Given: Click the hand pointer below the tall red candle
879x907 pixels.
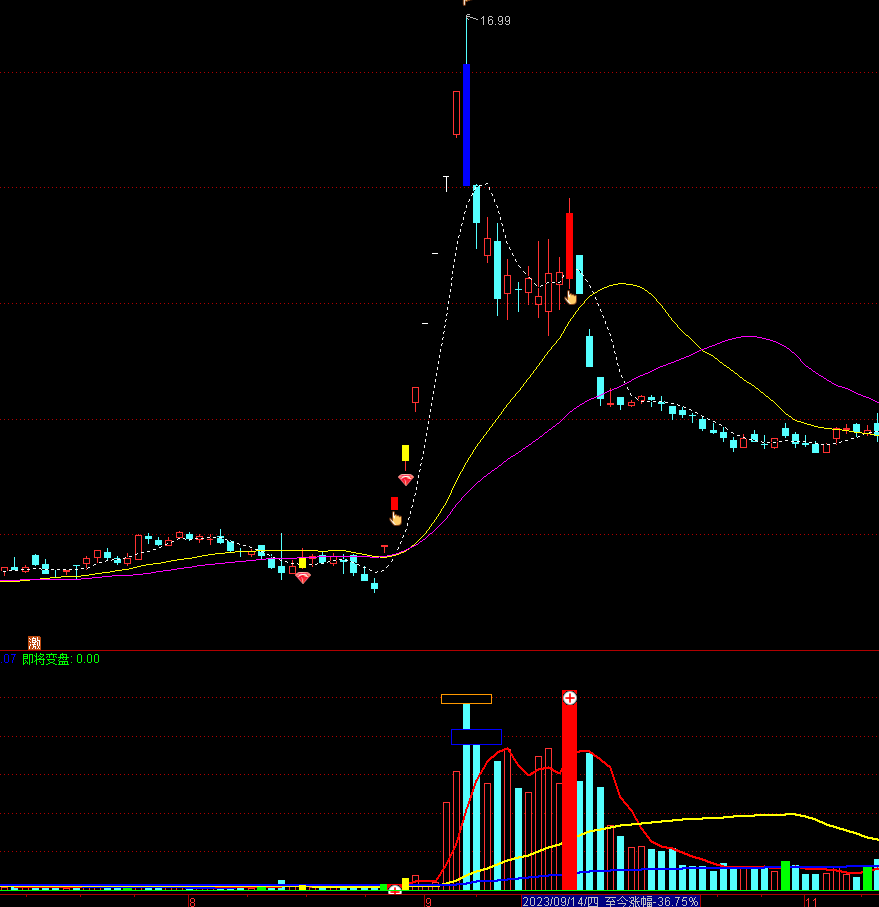Looking at the screenshot, I should tap(571, 297).
